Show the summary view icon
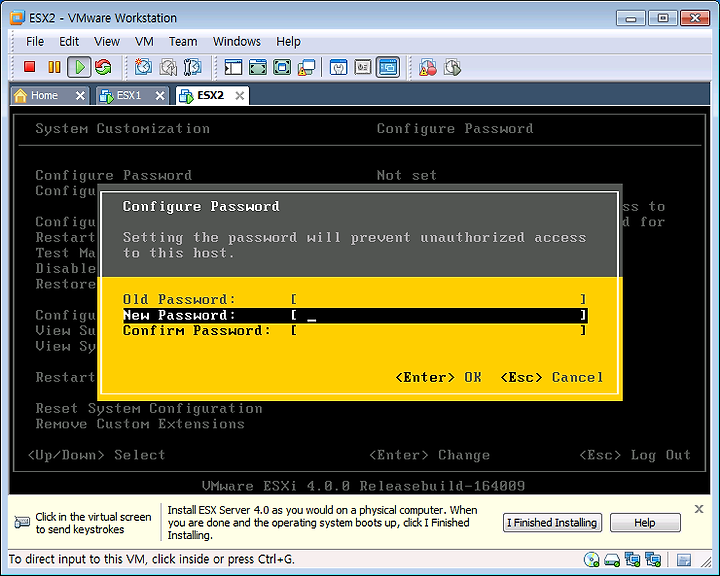 click(338, 68)
